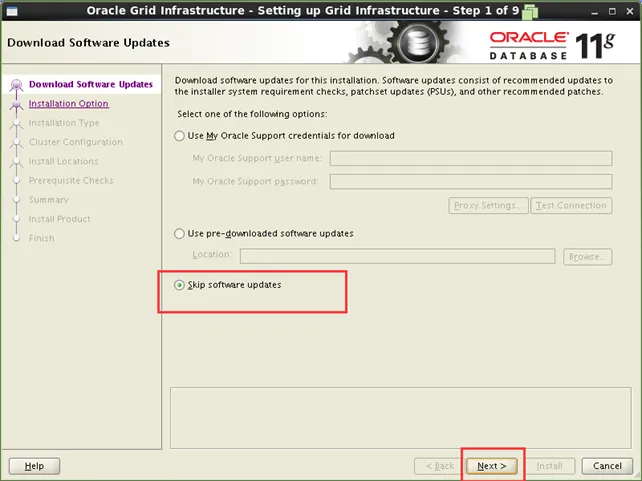
Task: Click the green stacked windows icon in title bar
Action: point(530,11)
